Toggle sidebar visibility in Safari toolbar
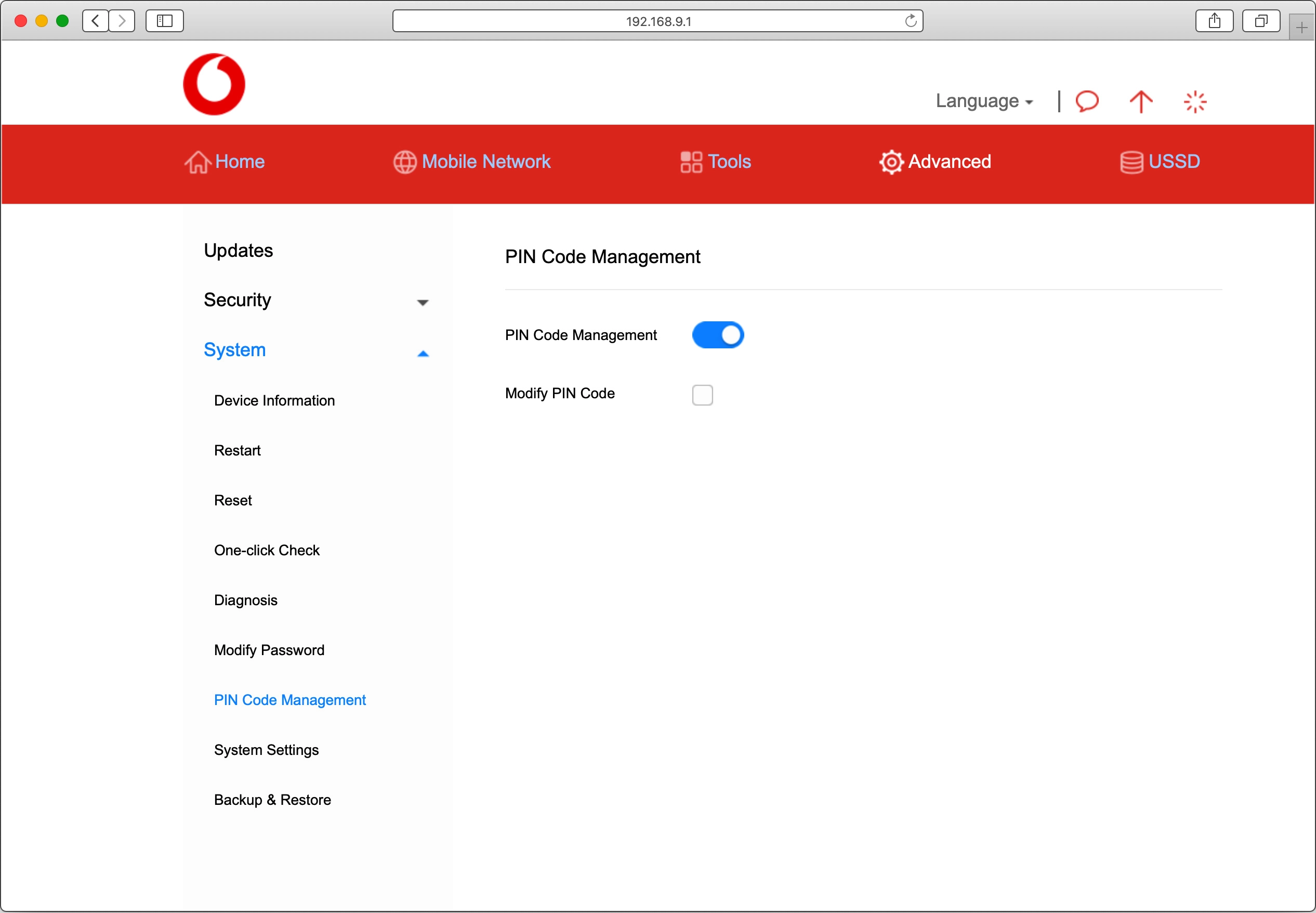This screenshot has height=913, width=1316. click(165, 21)
